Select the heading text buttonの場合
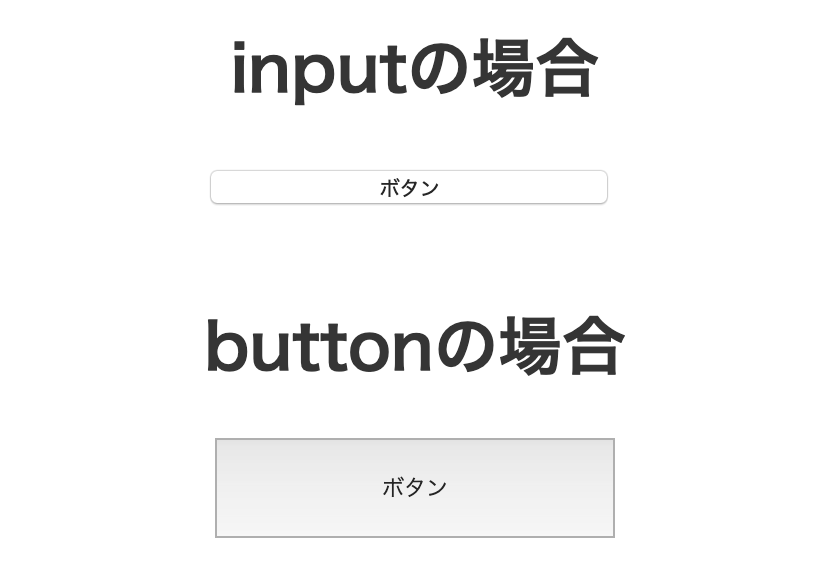 tap(414, 345)
